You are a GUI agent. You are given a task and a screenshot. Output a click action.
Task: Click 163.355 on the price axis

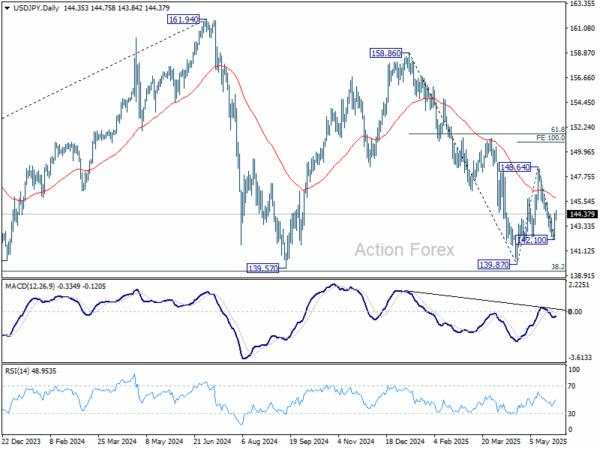point(582,4)
